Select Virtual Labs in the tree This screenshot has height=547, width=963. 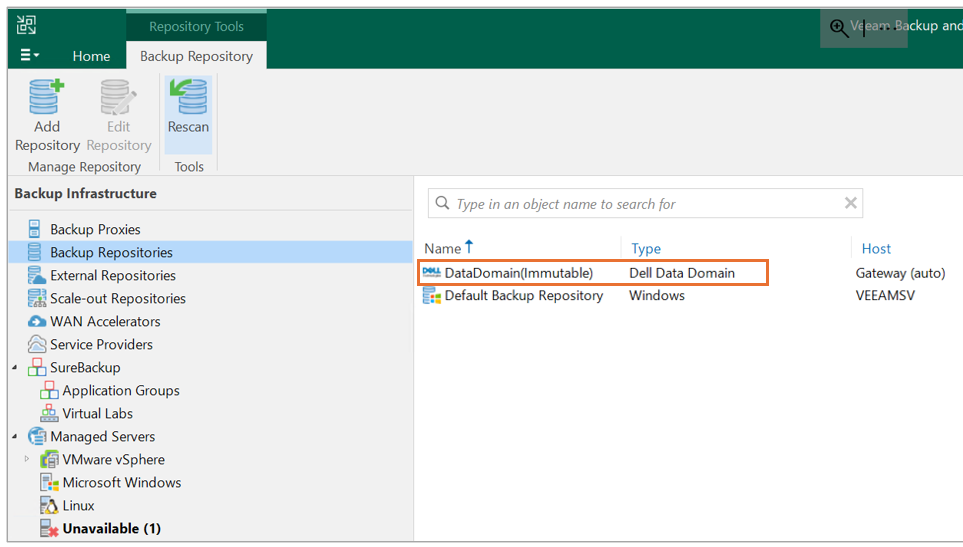tap(98, 414)
